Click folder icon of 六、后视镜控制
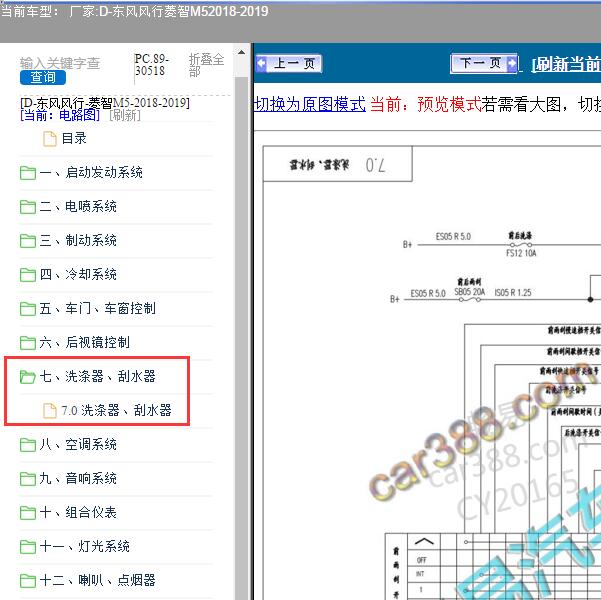Image resolution: width=601 pixels, height=600 pixels. point(28,343)
